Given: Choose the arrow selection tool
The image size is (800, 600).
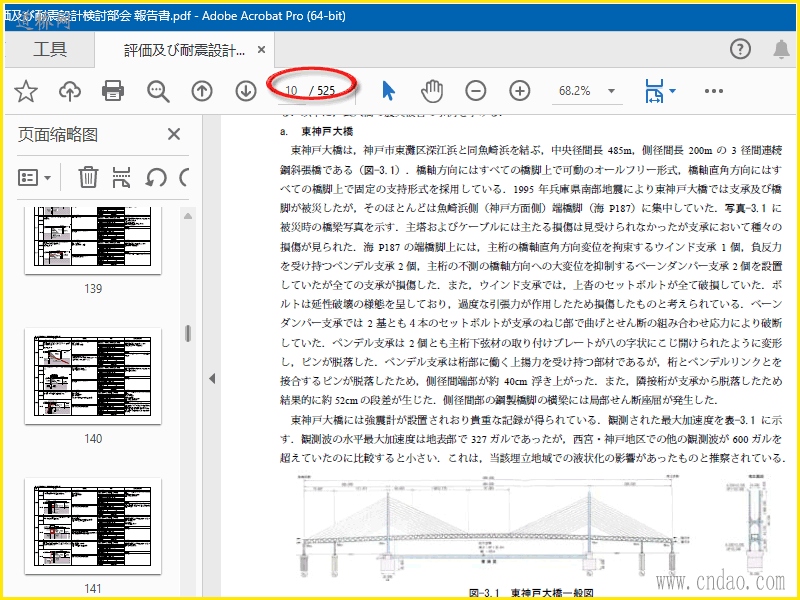Looking at the screenshot, I should (x=388, y=91).
